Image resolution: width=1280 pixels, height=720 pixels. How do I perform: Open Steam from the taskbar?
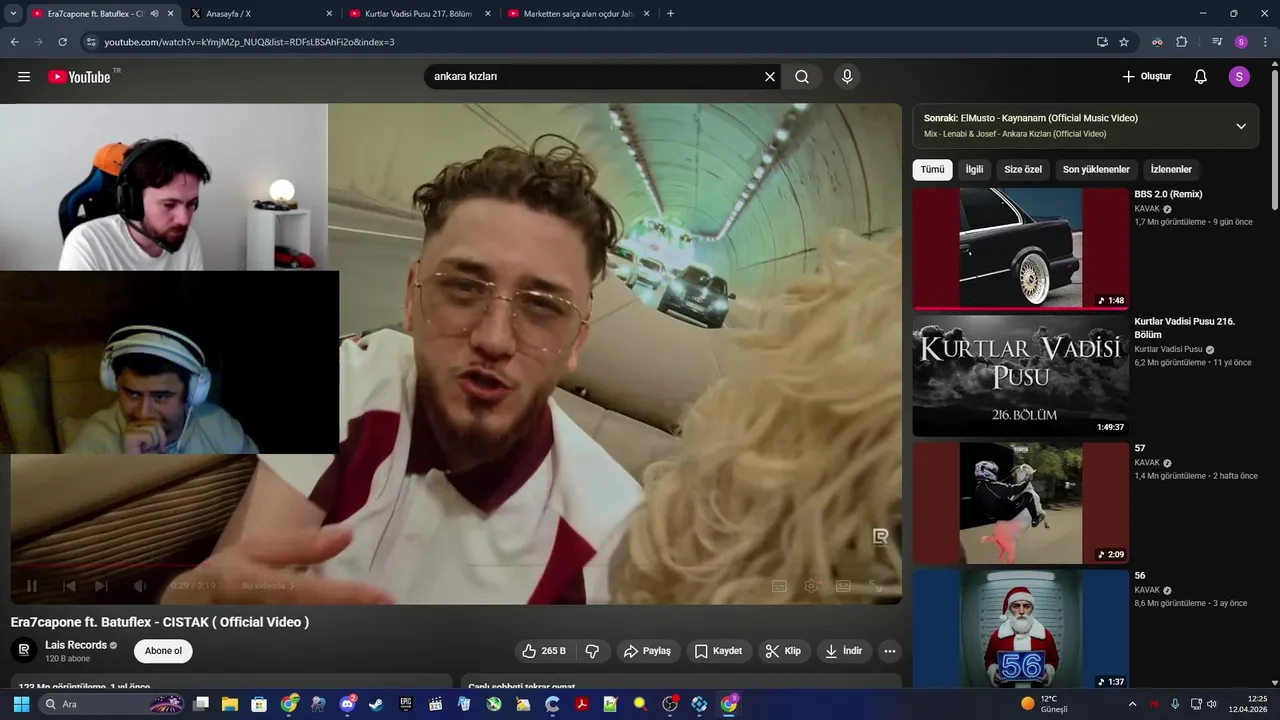coord(376,704)
